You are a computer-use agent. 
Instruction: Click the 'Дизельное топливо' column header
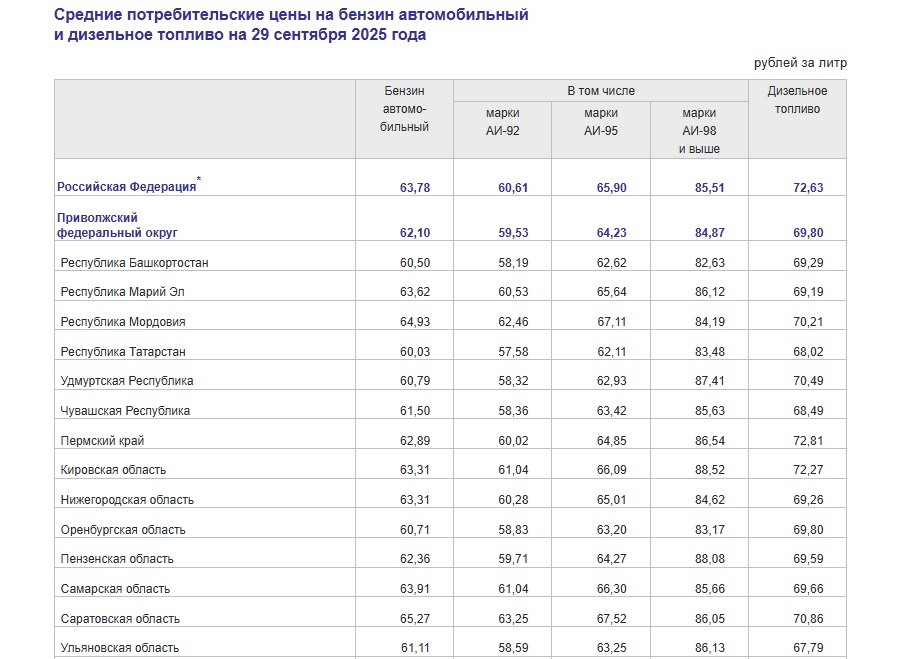pyautogui.click(x=797, y=100)
